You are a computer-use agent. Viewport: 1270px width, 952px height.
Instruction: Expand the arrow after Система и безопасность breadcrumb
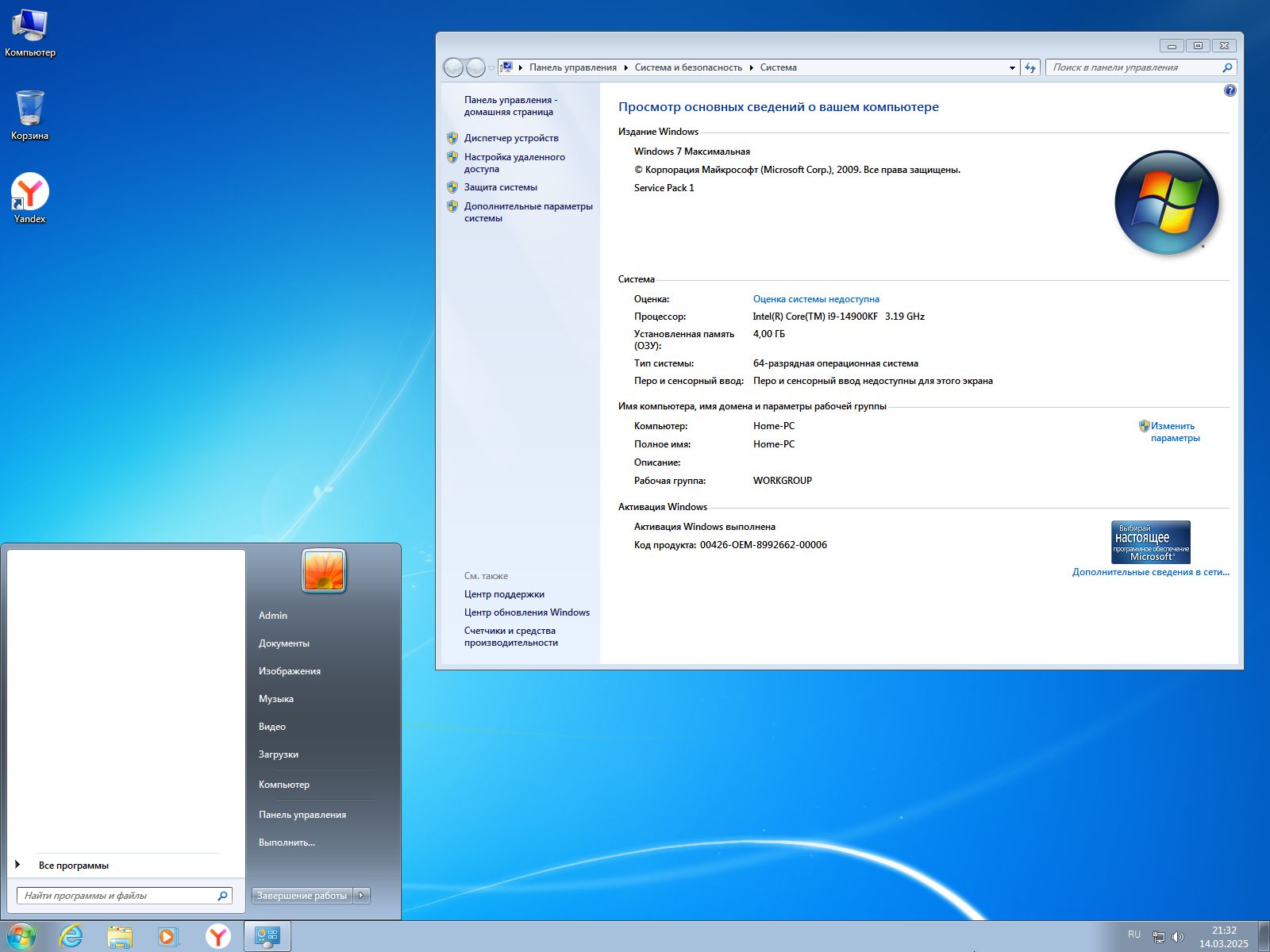751,67
